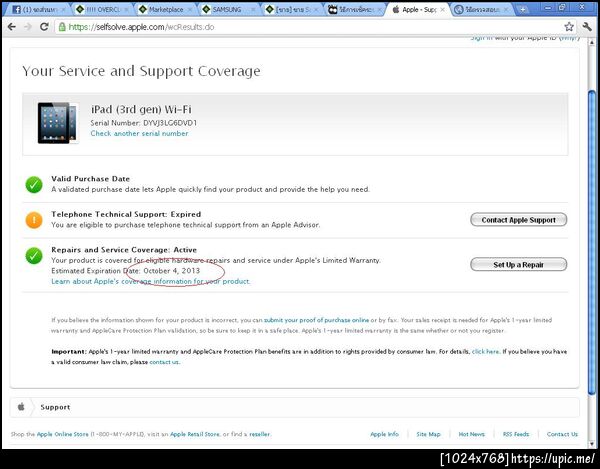Go back with the browser back arrow
Image resolution: width=600 pixels, height=469 pixels.
coord(12,27)
